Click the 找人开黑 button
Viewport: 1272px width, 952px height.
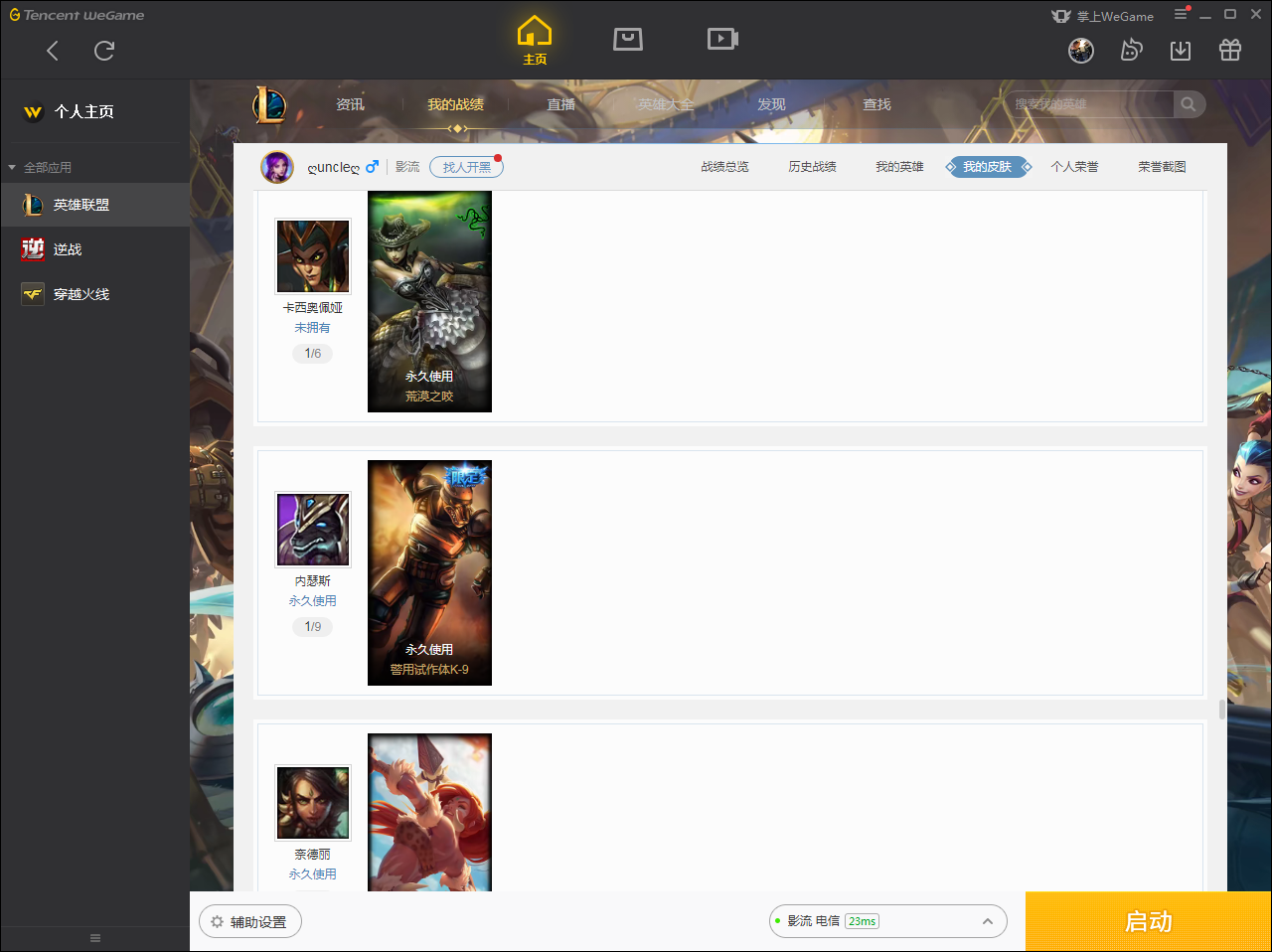466,167
